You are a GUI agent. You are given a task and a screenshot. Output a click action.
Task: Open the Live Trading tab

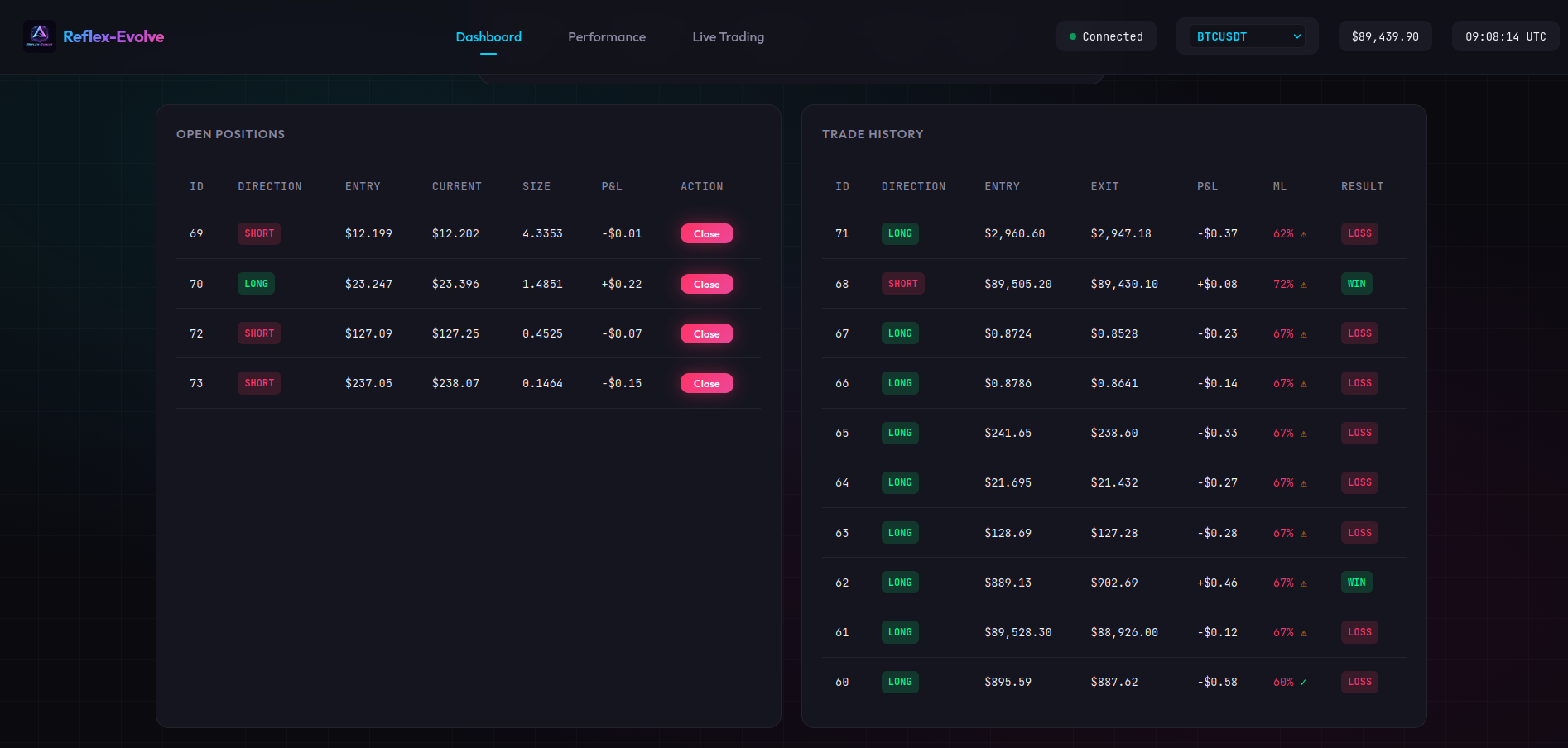pyautogui.click(x=728, y=36)
